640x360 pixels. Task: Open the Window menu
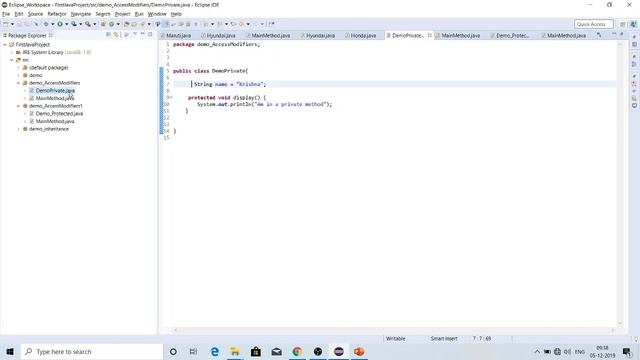point(157,14)
